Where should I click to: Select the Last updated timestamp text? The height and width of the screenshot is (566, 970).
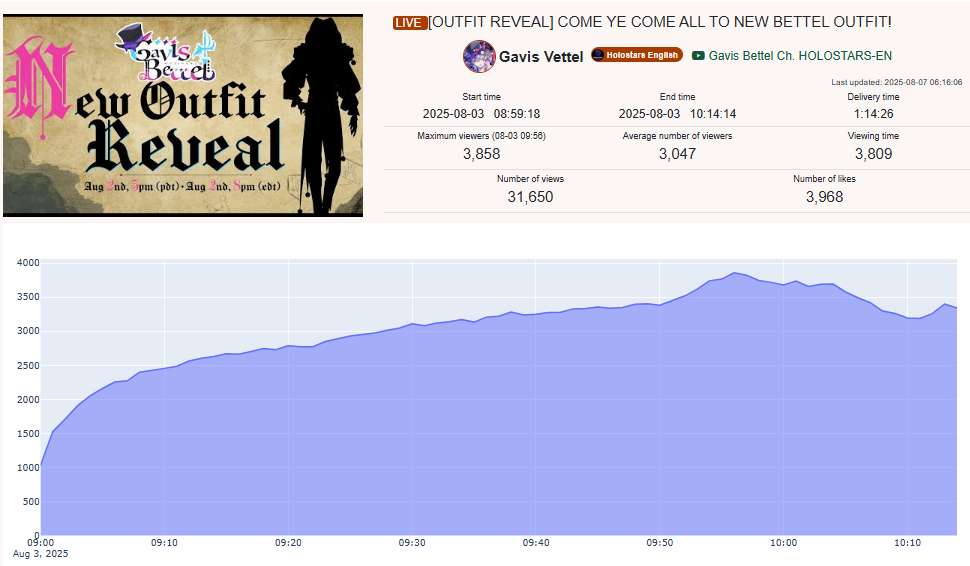pyautogui.click(x=896, y=82)
